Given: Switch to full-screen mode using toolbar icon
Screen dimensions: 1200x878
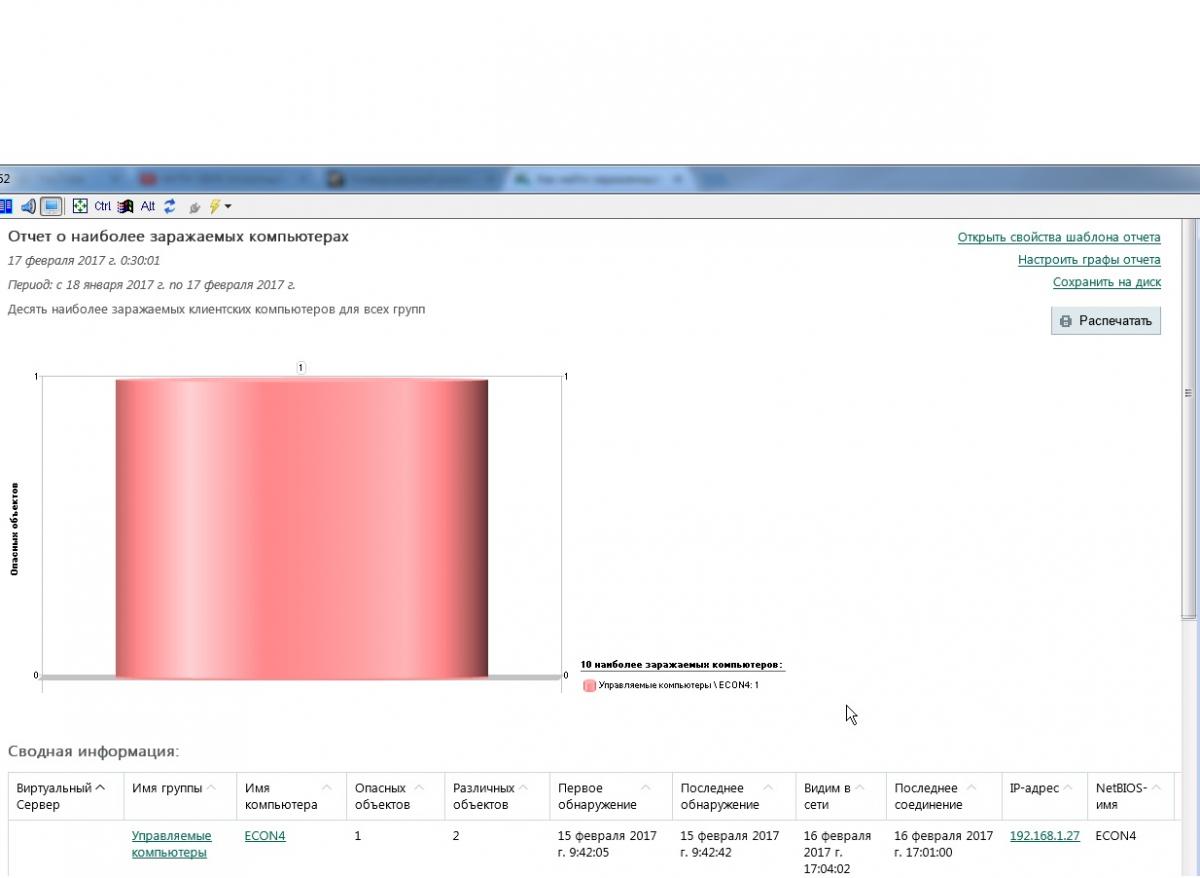Looking at the screenshot, I should [x=80, y=206].
